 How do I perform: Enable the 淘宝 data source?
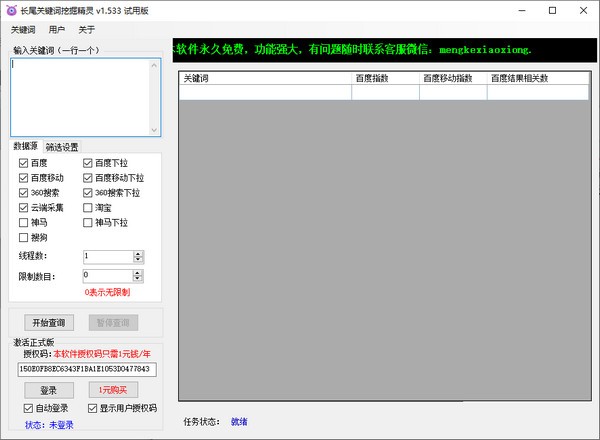pyautogui.click(x=88, y=208)
